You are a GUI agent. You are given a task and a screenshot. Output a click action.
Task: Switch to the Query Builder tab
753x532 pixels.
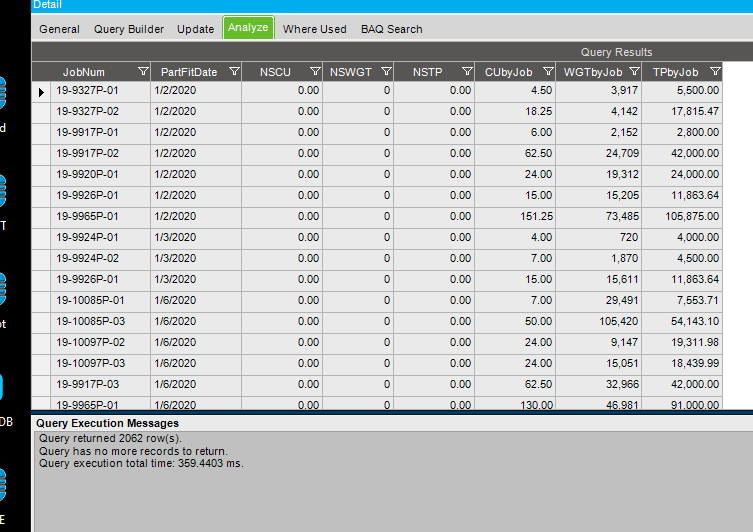[129, 29]
